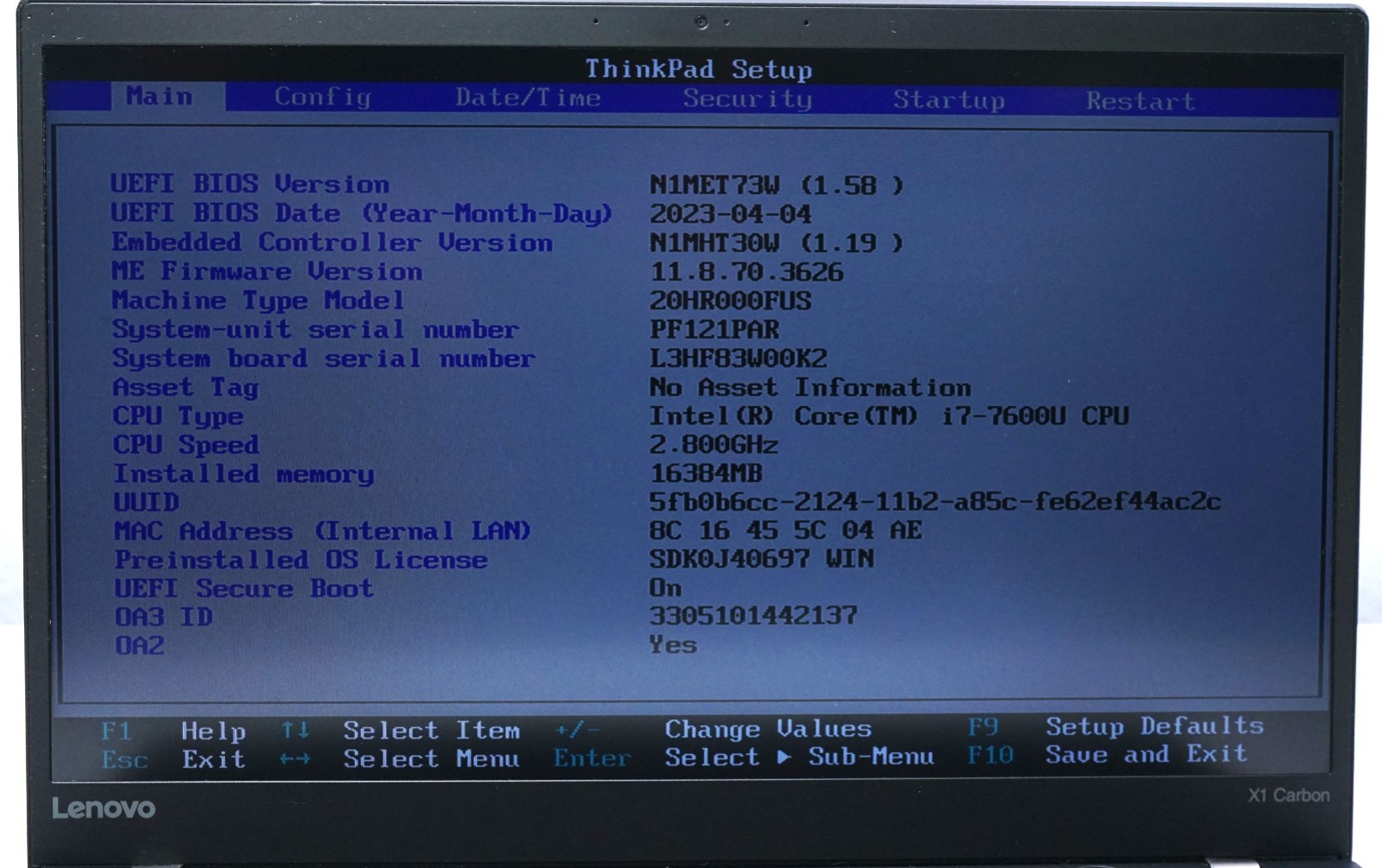Click the Exit label
Image resolution: width=1382 pixels, height=868 pixels.
coord(213,760)
